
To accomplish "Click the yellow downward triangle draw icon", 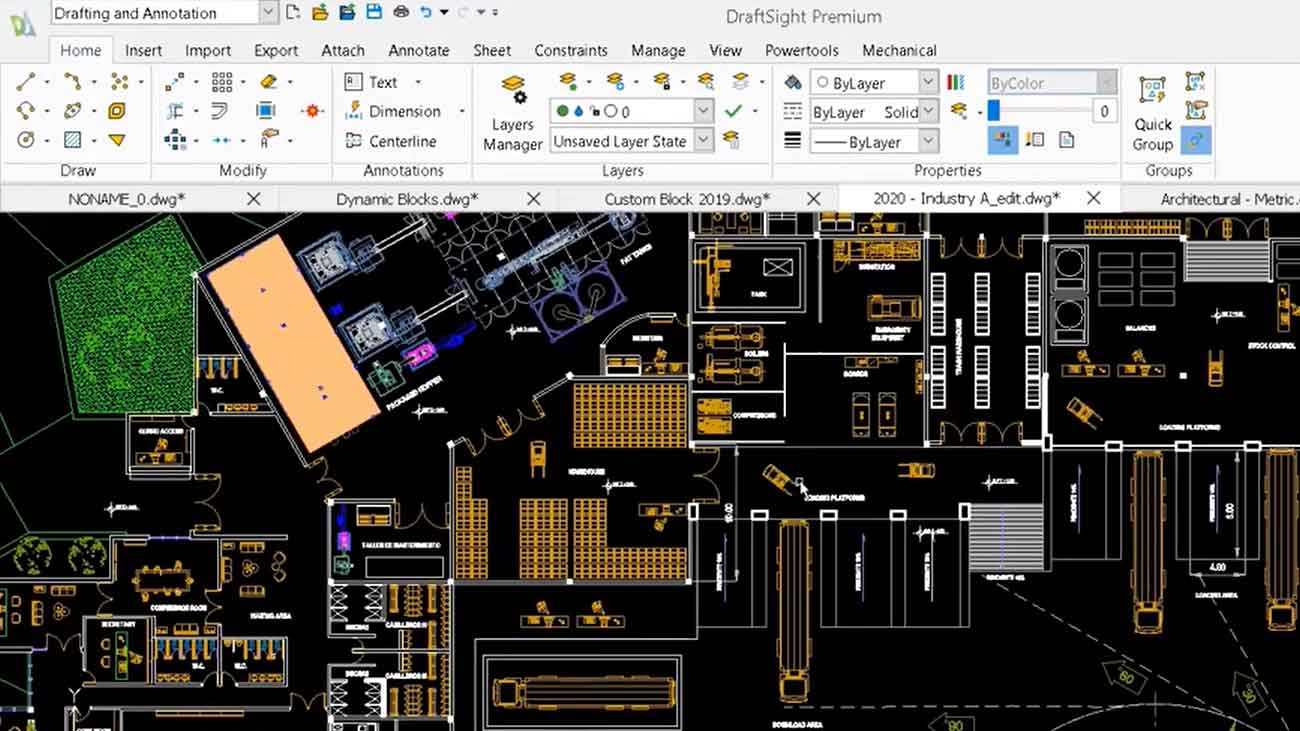I will (x=117, y=140).
